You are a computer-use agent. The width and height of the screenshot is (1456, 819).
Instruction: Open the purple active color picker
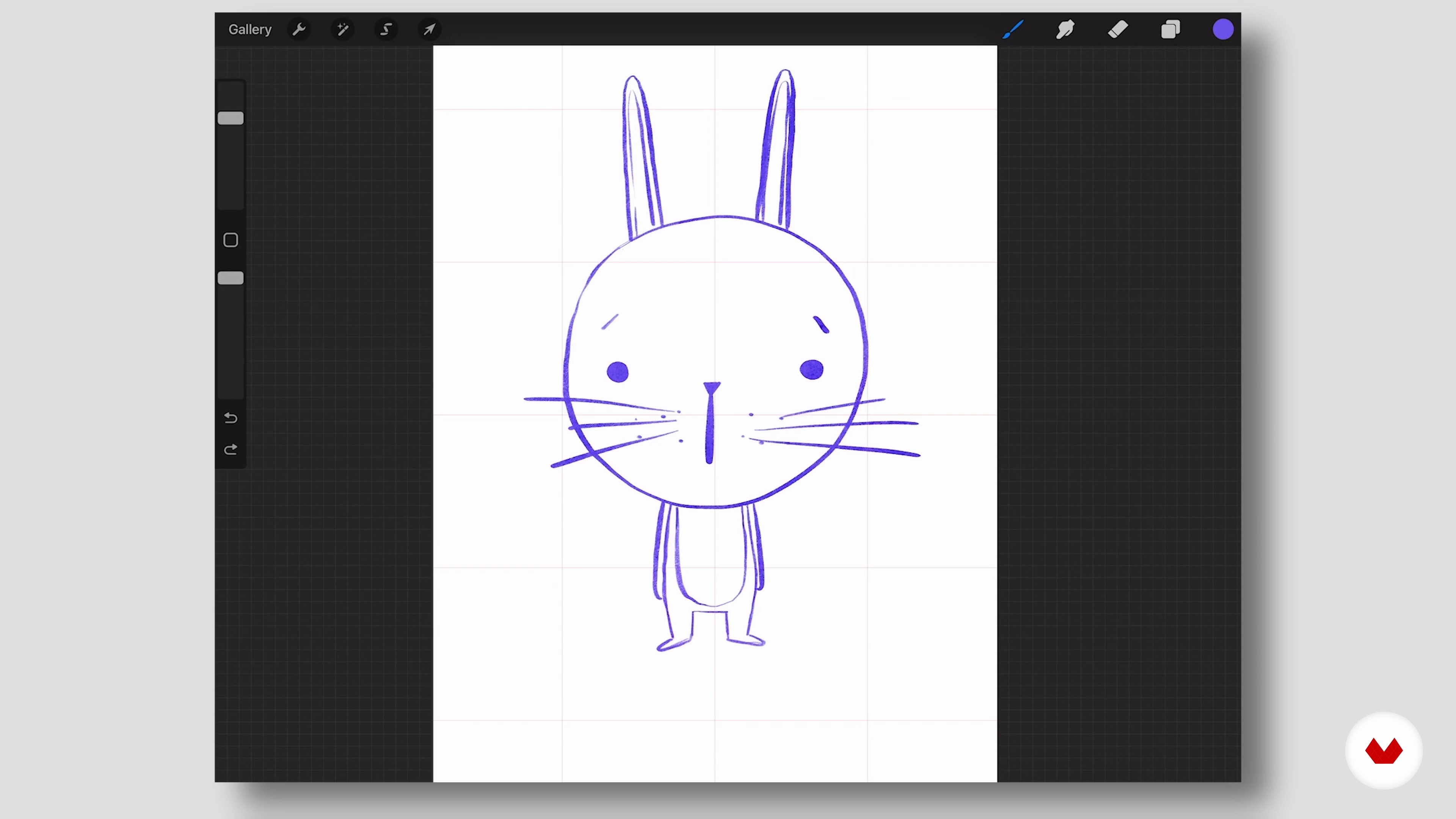[x=1223, y=30]
